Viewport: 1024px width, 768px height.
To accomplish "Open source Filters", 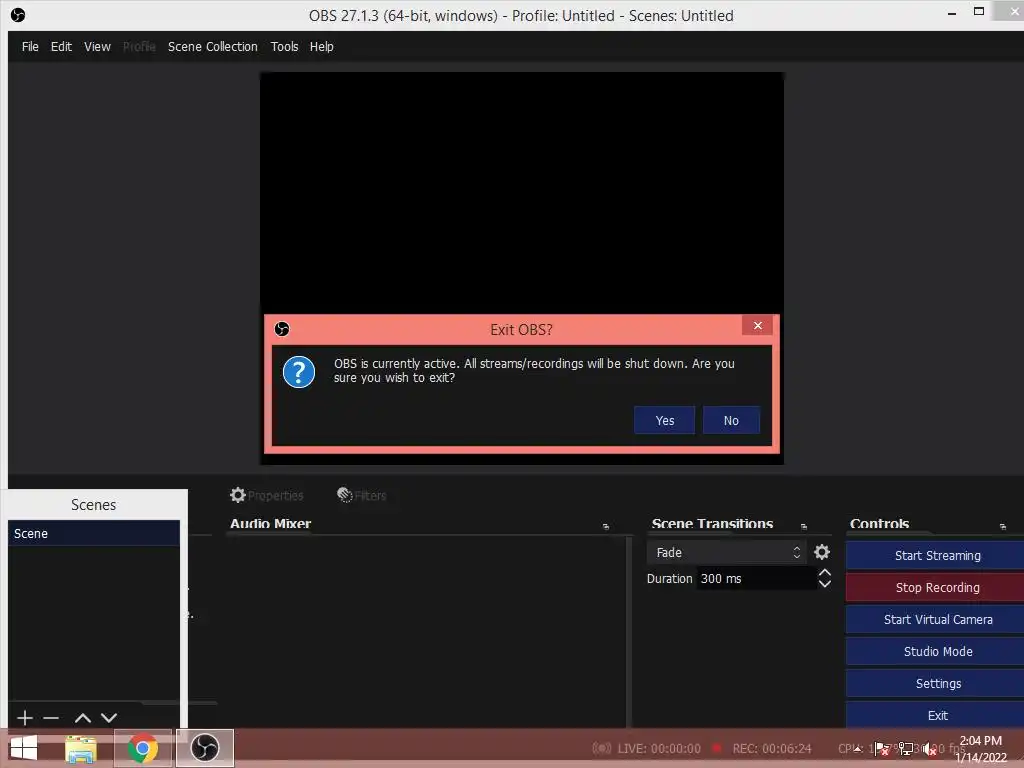I will 362,495.
